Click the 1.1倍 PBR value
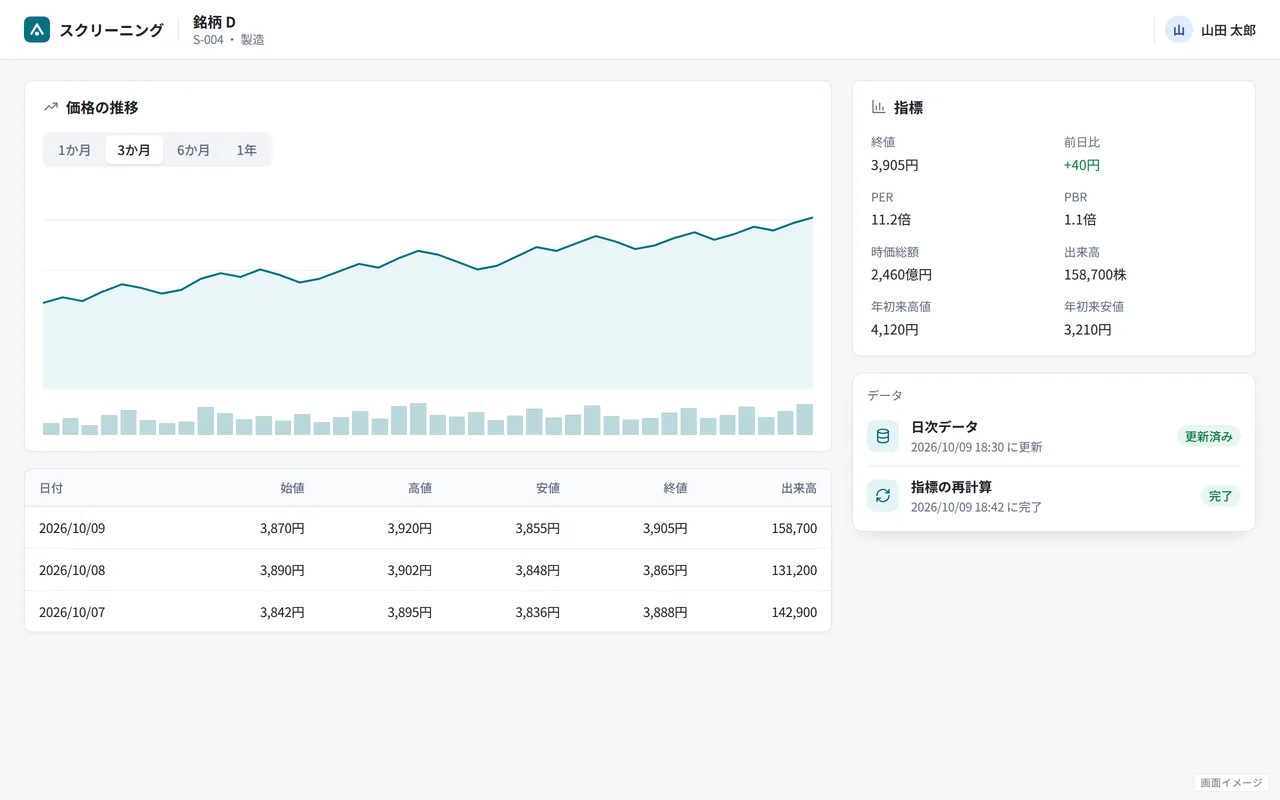Viewport: 1280px width, 800px height. pyautogui.click(x=1080, y=220)
